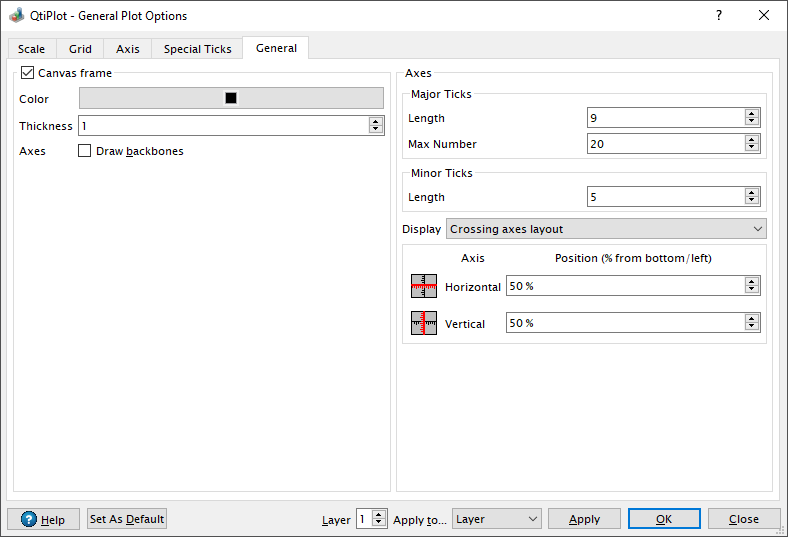
Task: Click the title bar context help question mark
Action: click(719, 15)
